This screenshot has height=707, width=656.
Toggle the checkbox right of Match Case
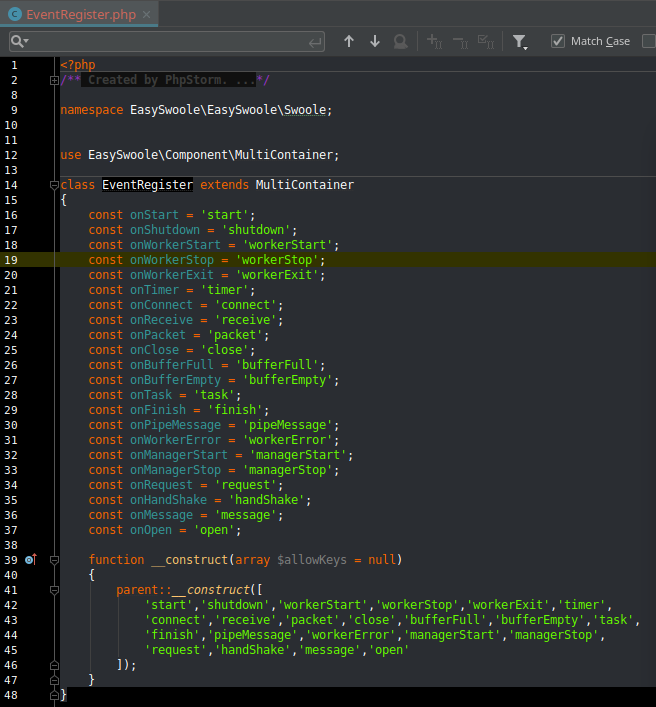click(648, 41)
